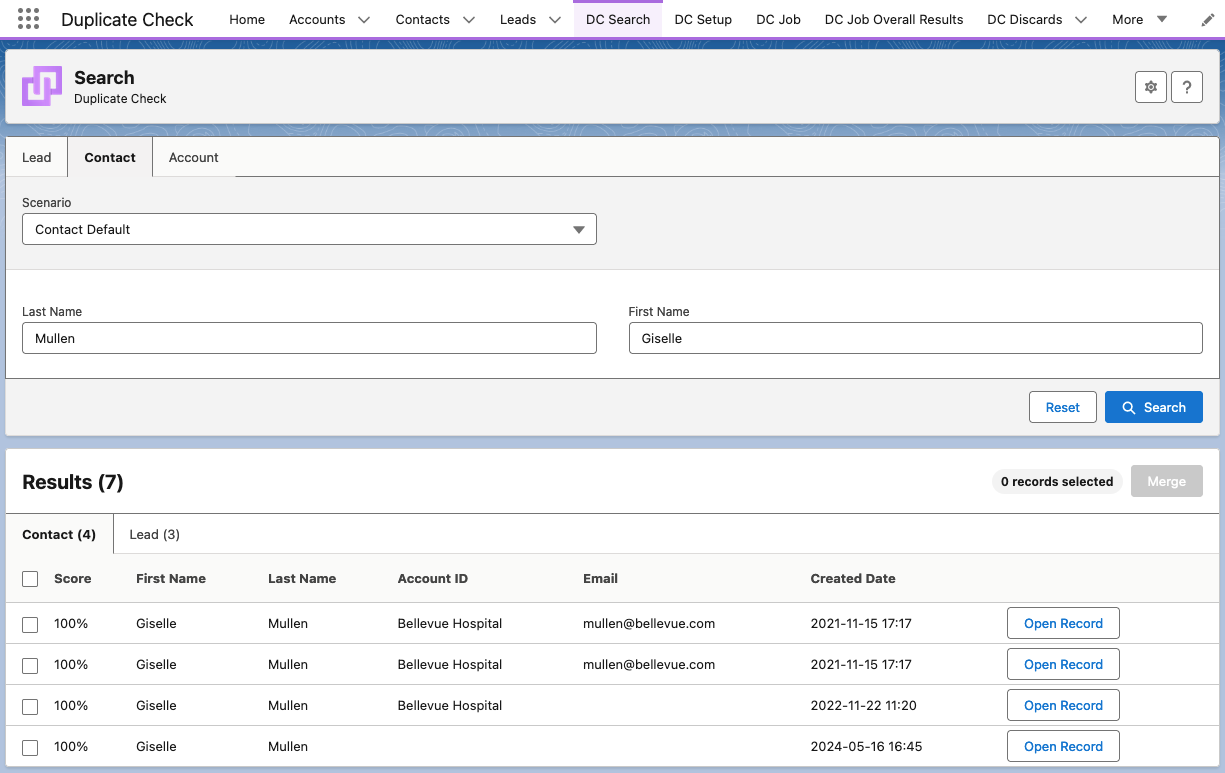
Task: Click the 2024-05-16 16:45 created date
Action: [867, 746]
